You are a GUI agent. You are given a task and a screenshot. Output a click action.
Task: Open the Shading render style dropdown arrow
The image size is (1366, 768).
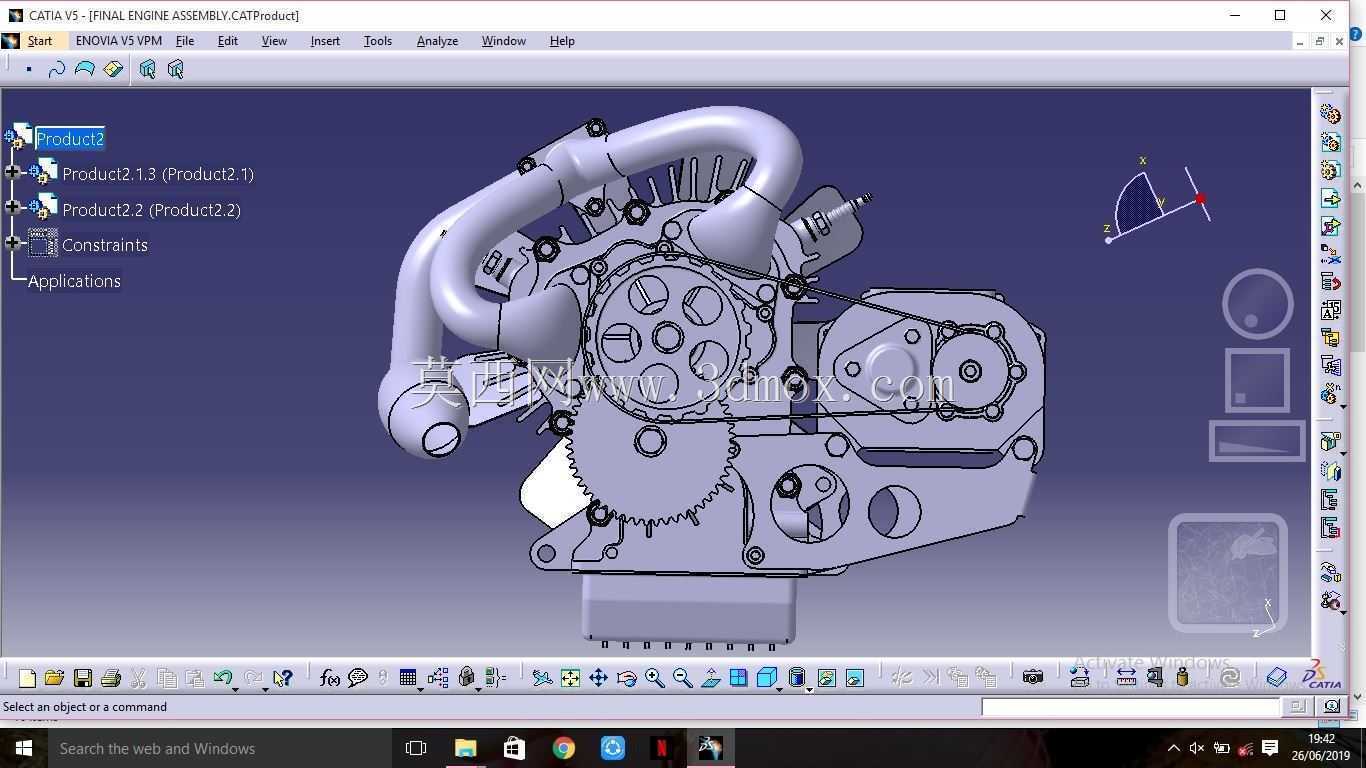pos(809,689)
